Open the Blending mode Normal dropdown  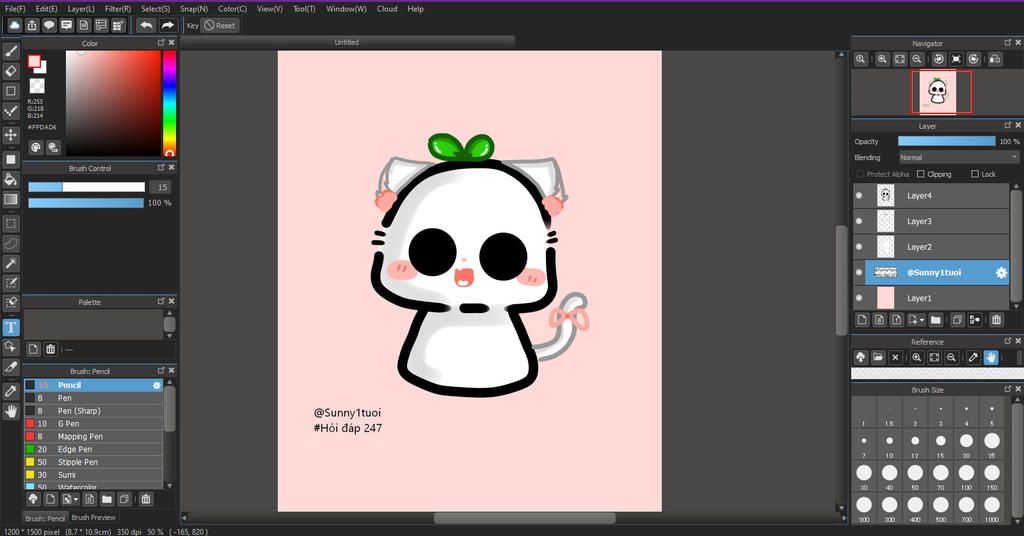pos(959,157)
